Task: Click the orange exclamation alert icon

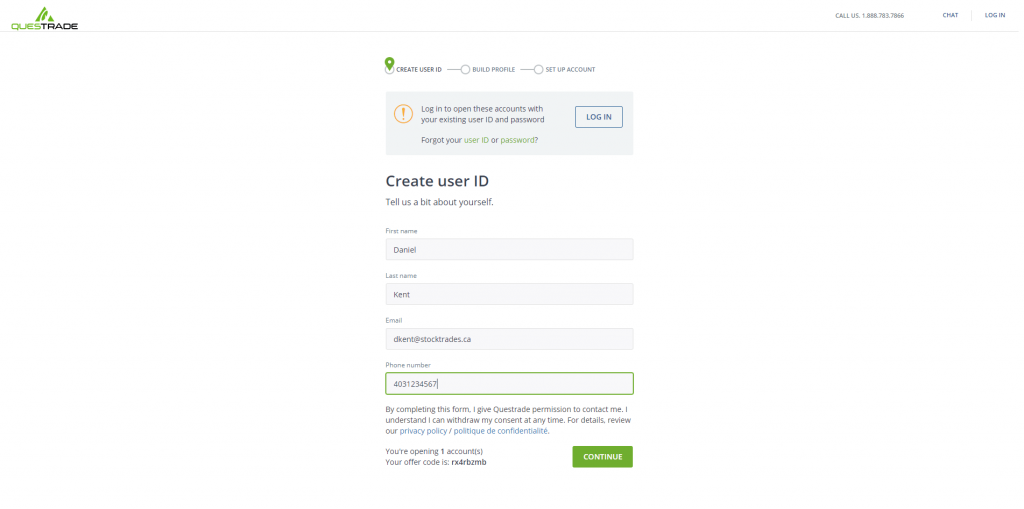Action: [x=403, y=114]
